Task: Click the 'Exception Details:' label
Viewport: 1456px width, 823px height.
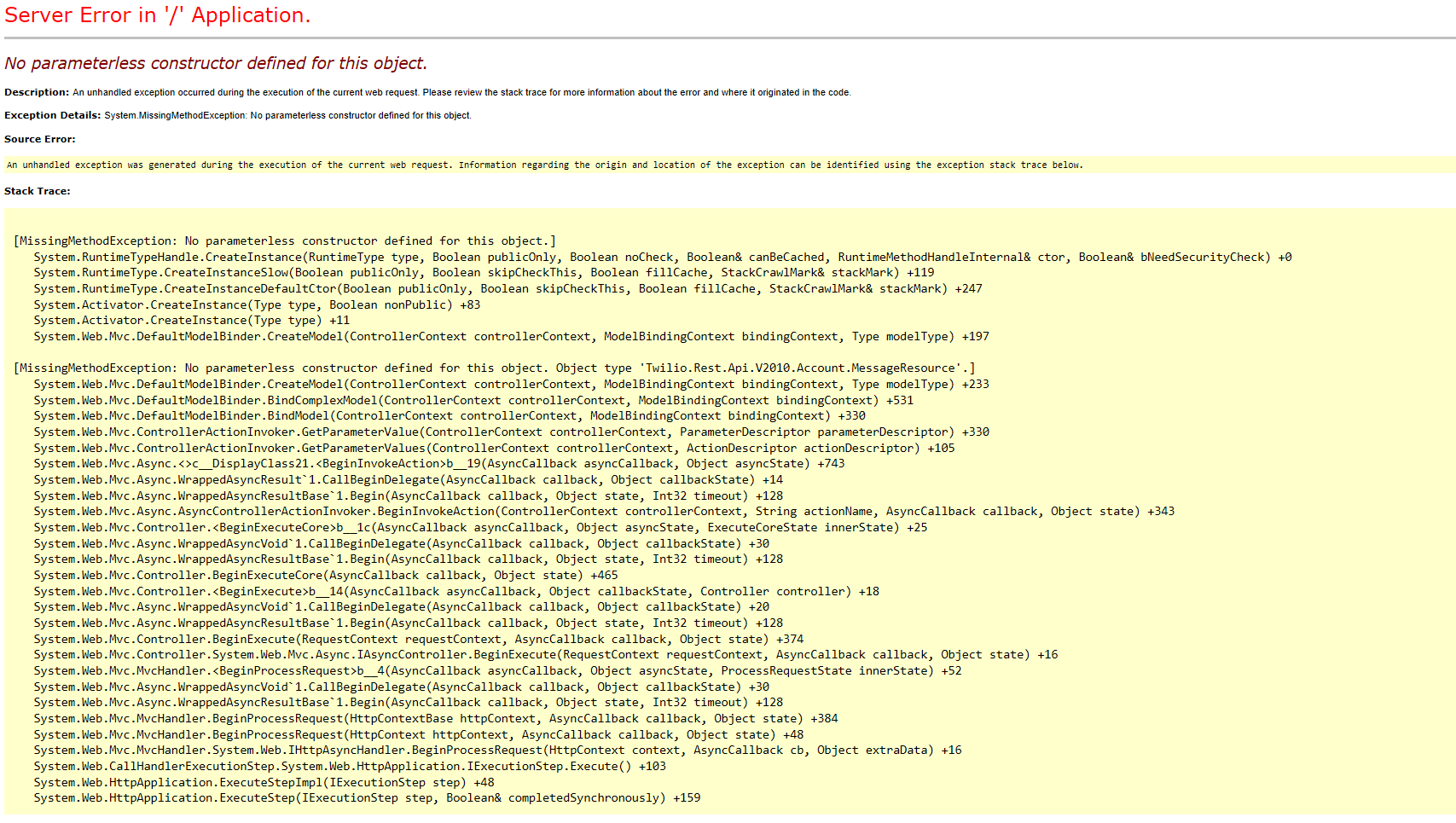Action: tap(54, 114)
